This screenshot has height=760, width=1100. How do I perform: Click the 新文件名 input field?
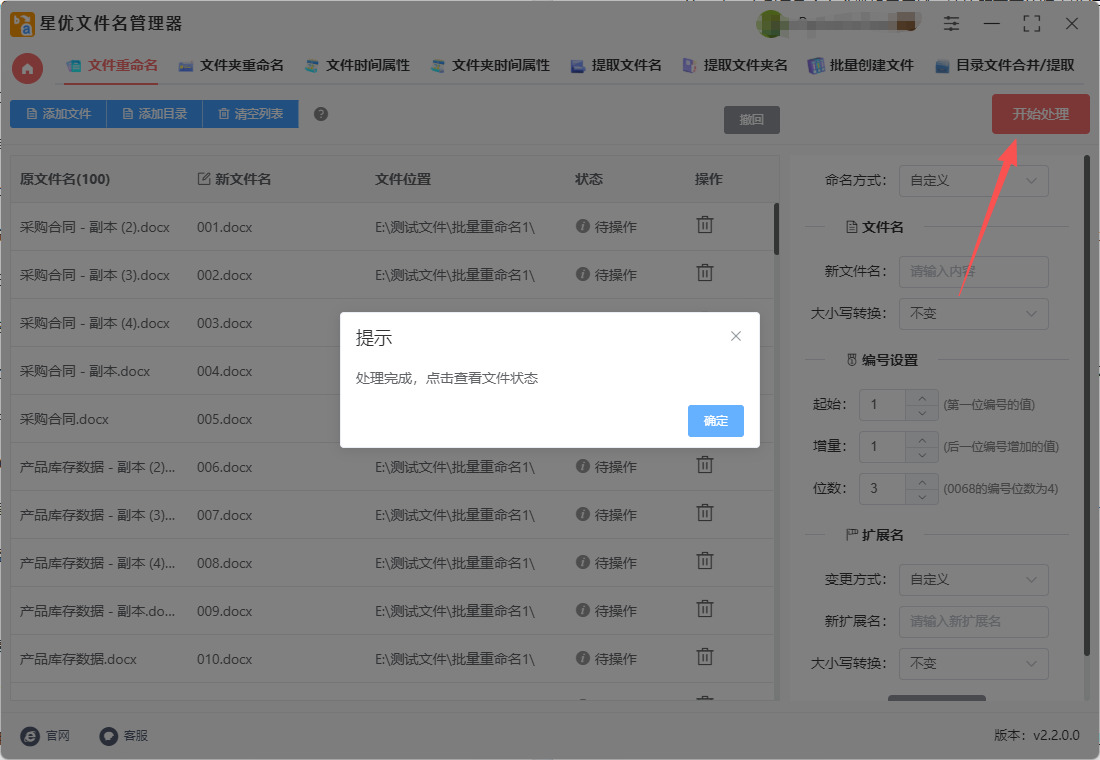[974, 272]
